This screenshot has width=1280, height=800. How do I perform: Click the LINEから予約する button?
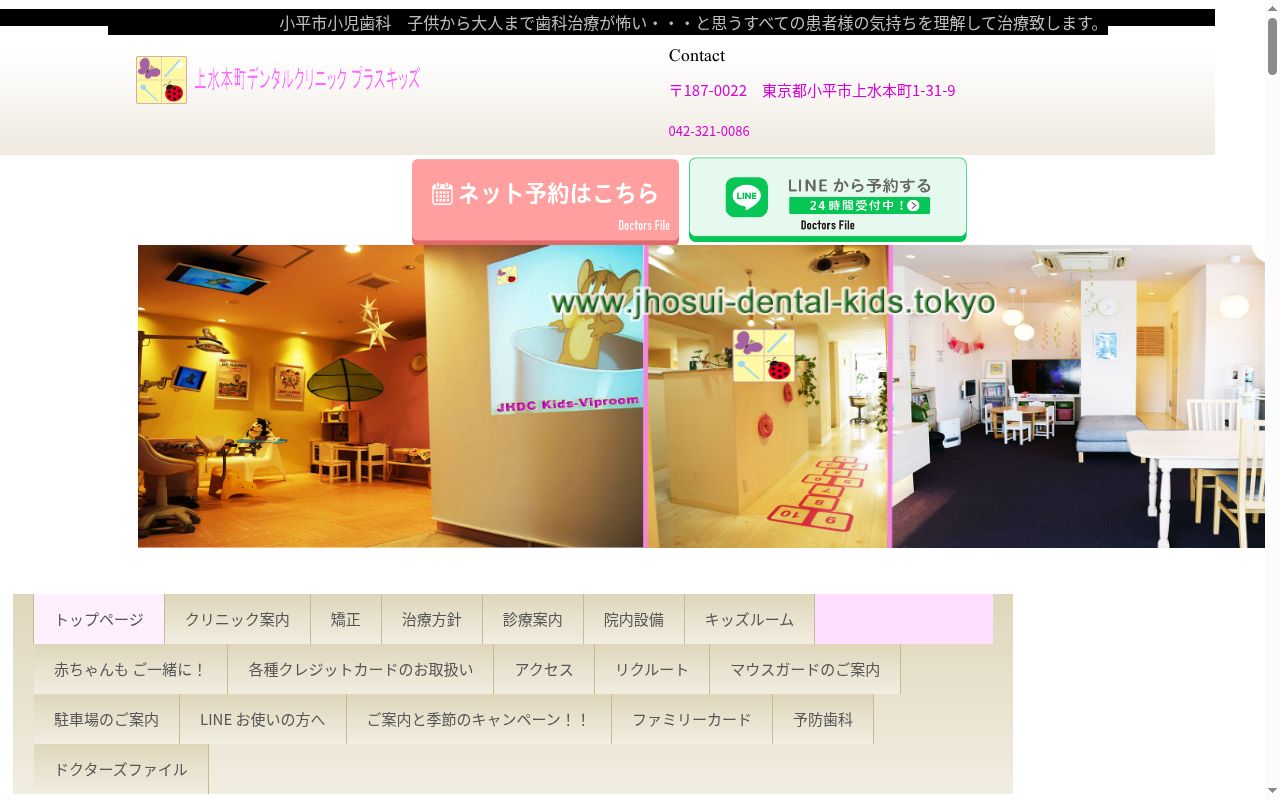828,199
